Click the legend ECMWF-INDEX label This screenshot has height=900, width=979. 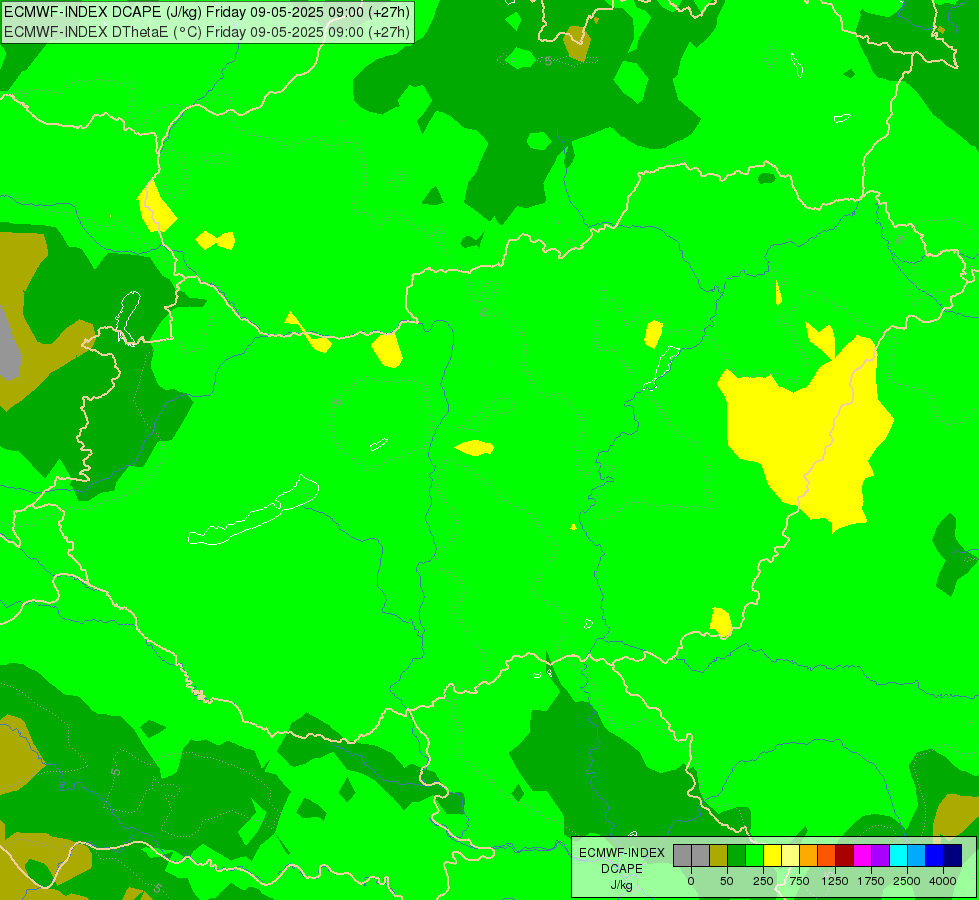coord(622,853)
